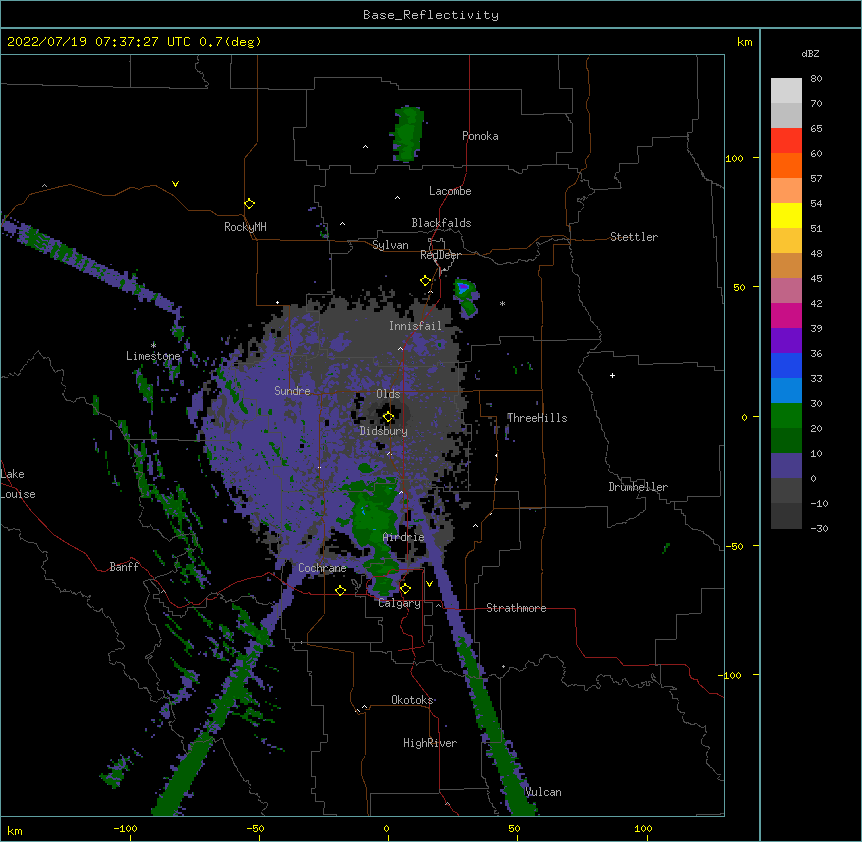This screenshot has height=842, width=862.
Task: Click the Olds city label
Action: [x=388, y=394]
